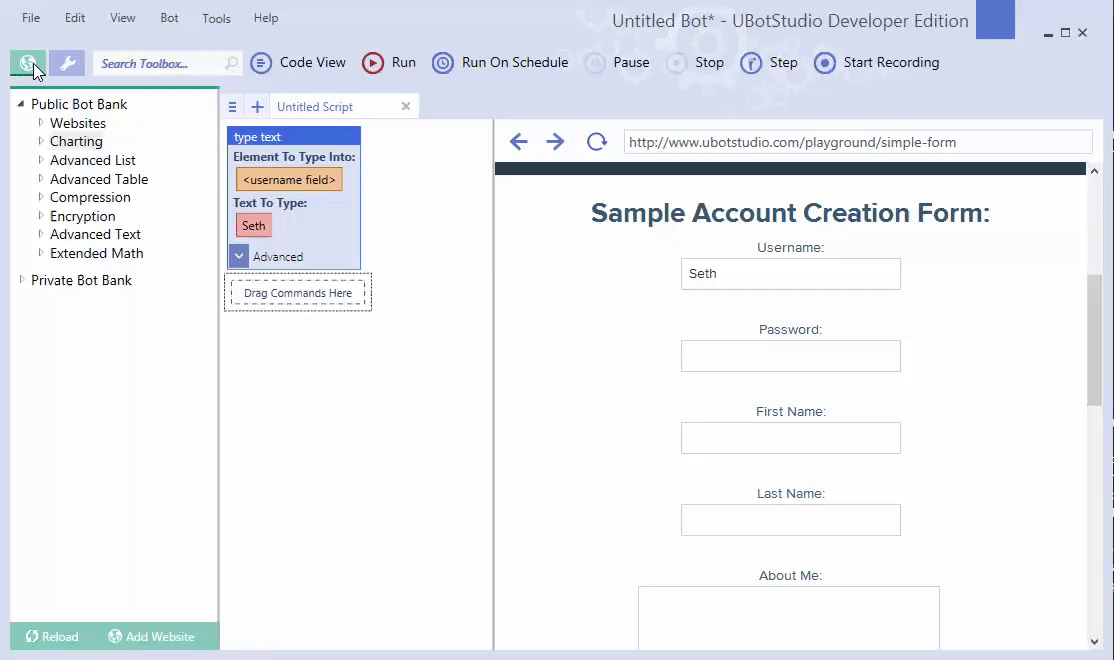
Task: Click the Password input field
Action: [791, 356]
